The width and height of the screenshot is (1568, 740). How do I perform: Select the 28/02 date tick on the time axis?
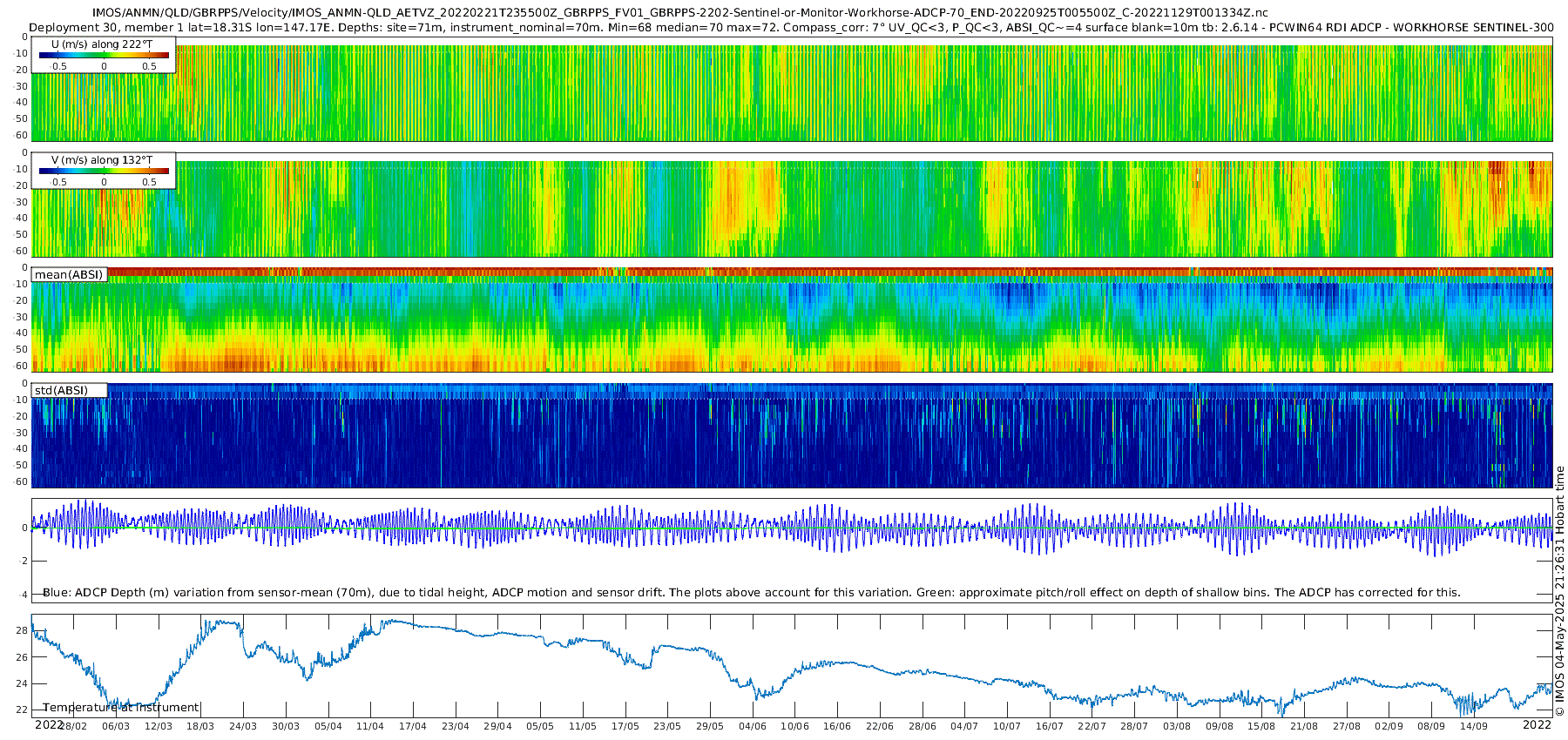point(73,726)
